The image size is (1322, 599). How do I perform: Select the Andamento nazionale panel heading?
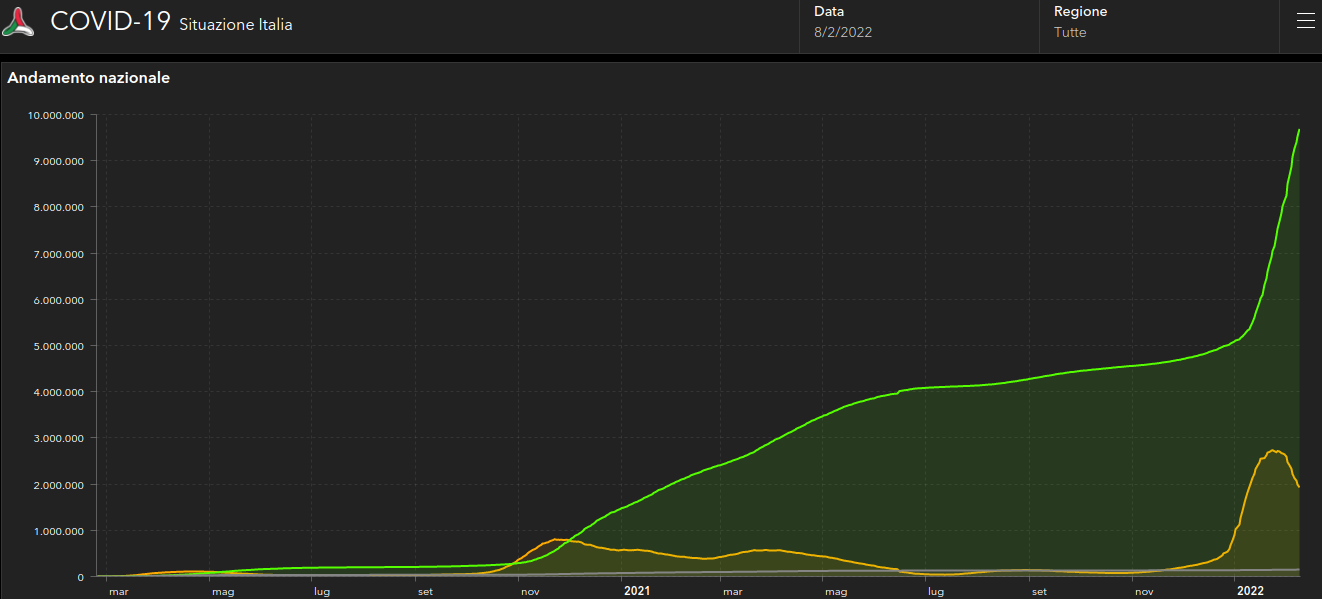click(x=89, y=78)
